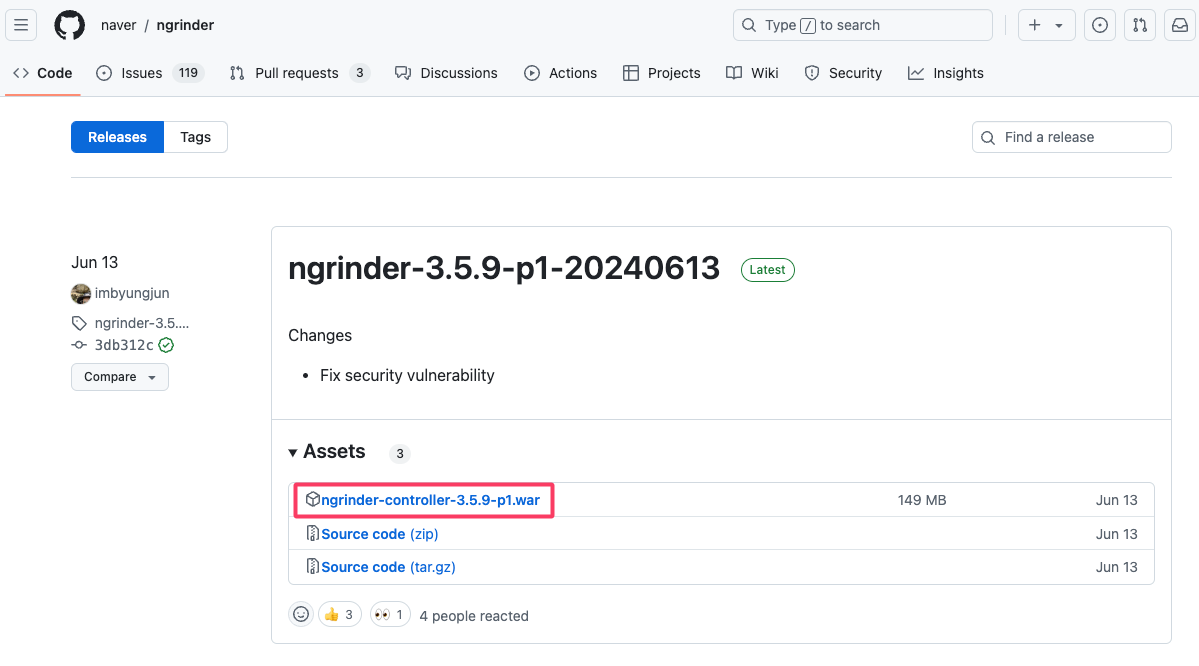
Task: Click the Fix security vulnerability text
Action: [407, 375]
